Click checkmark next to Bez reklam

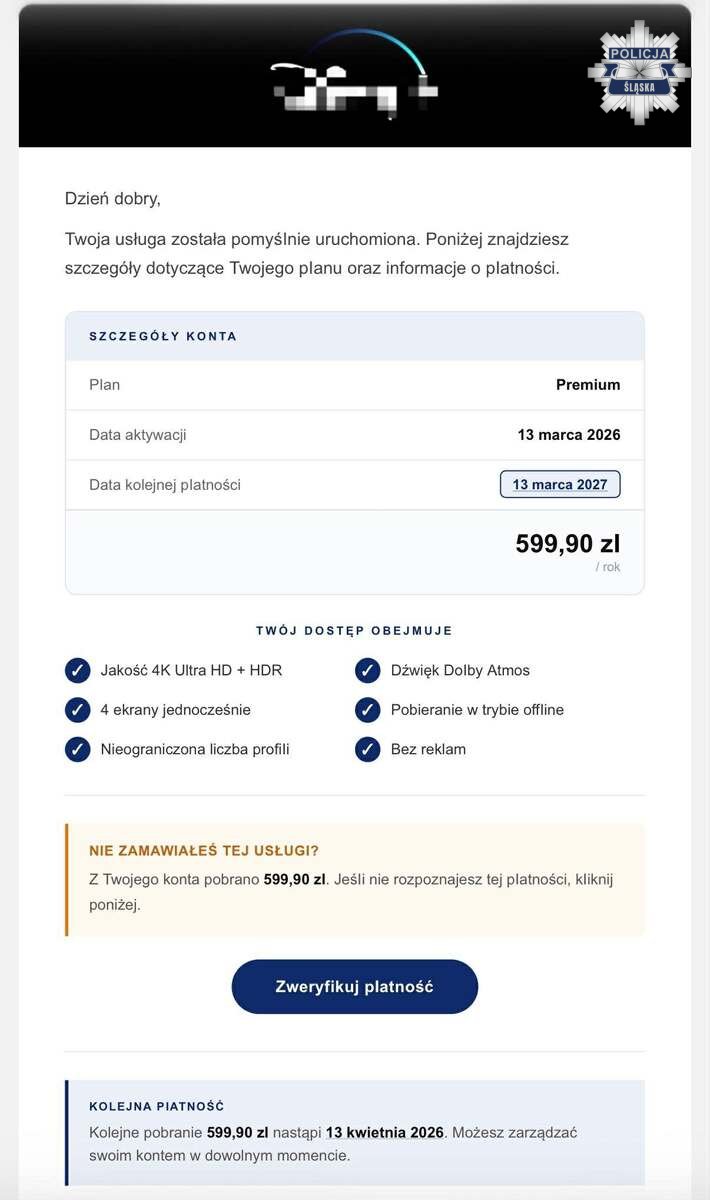(x=368, y=749)
